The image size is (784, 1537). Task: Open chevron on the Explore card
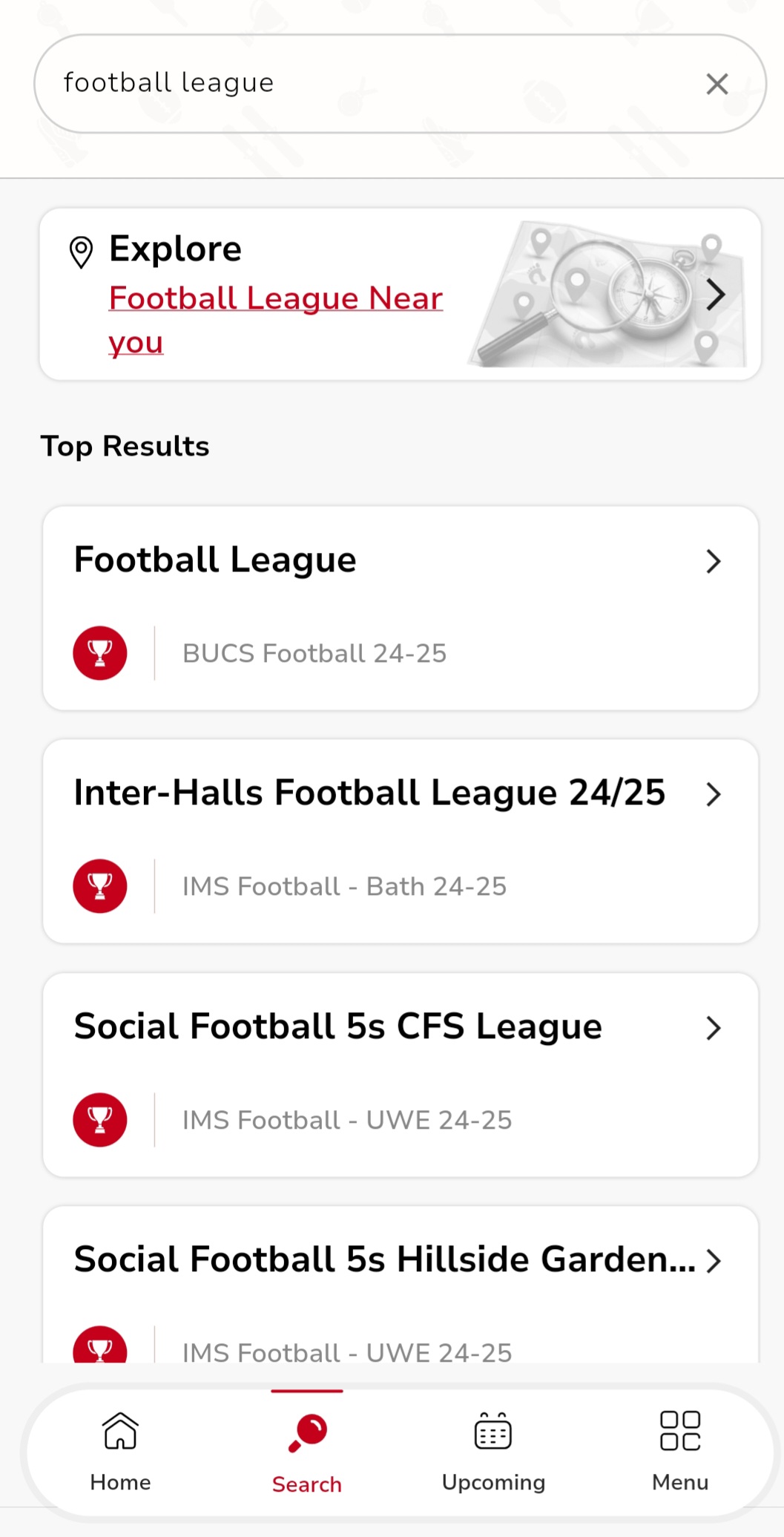click(716, 295)
